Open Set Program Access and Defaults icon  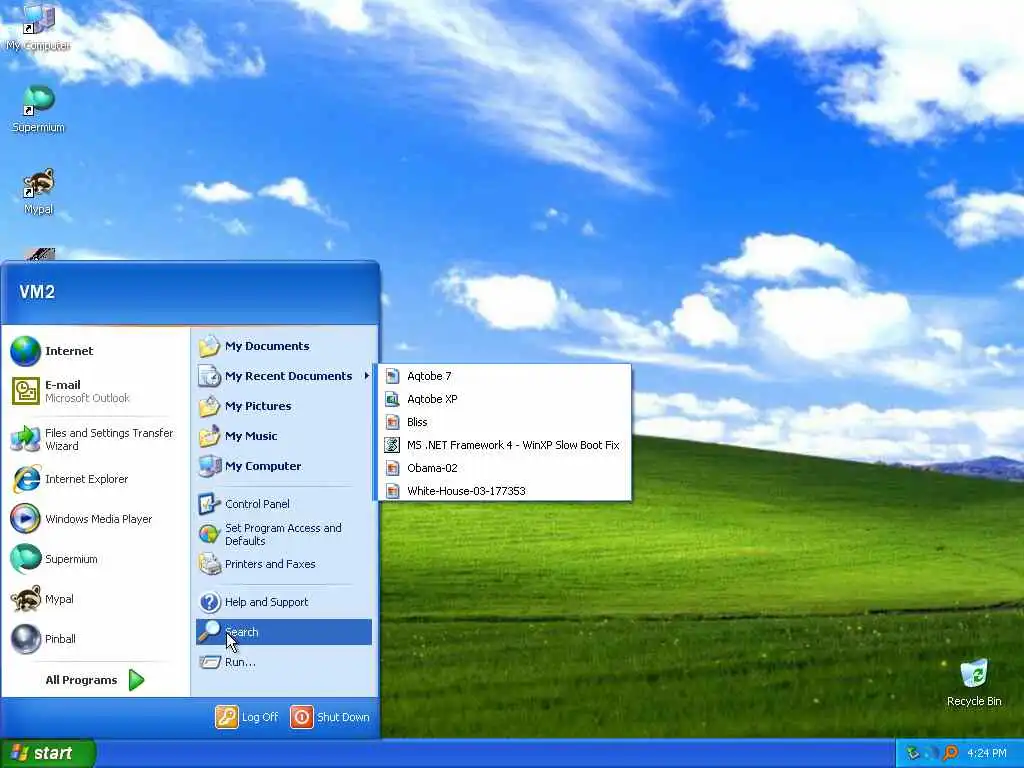[x=210, y=534]
